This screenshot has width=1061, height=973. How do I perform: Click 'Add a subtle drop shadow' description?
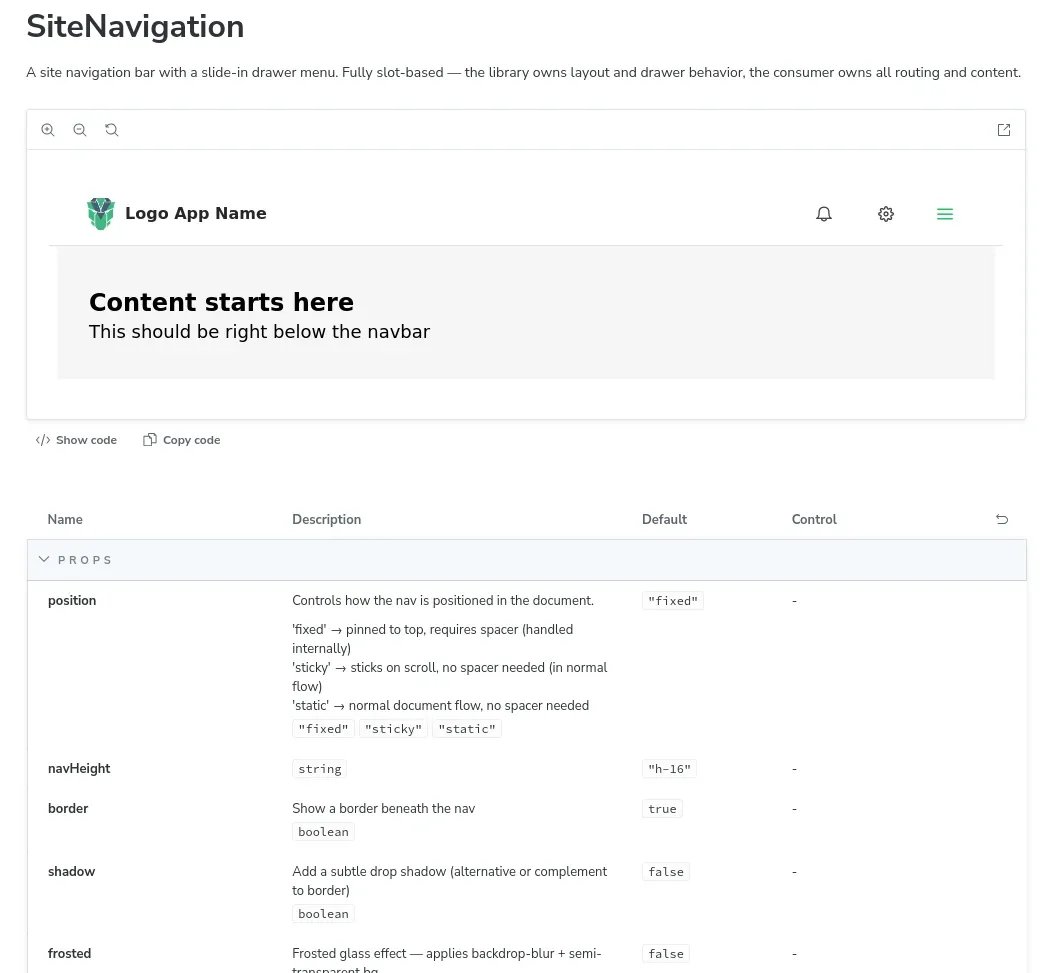click(x=450, y=880)
